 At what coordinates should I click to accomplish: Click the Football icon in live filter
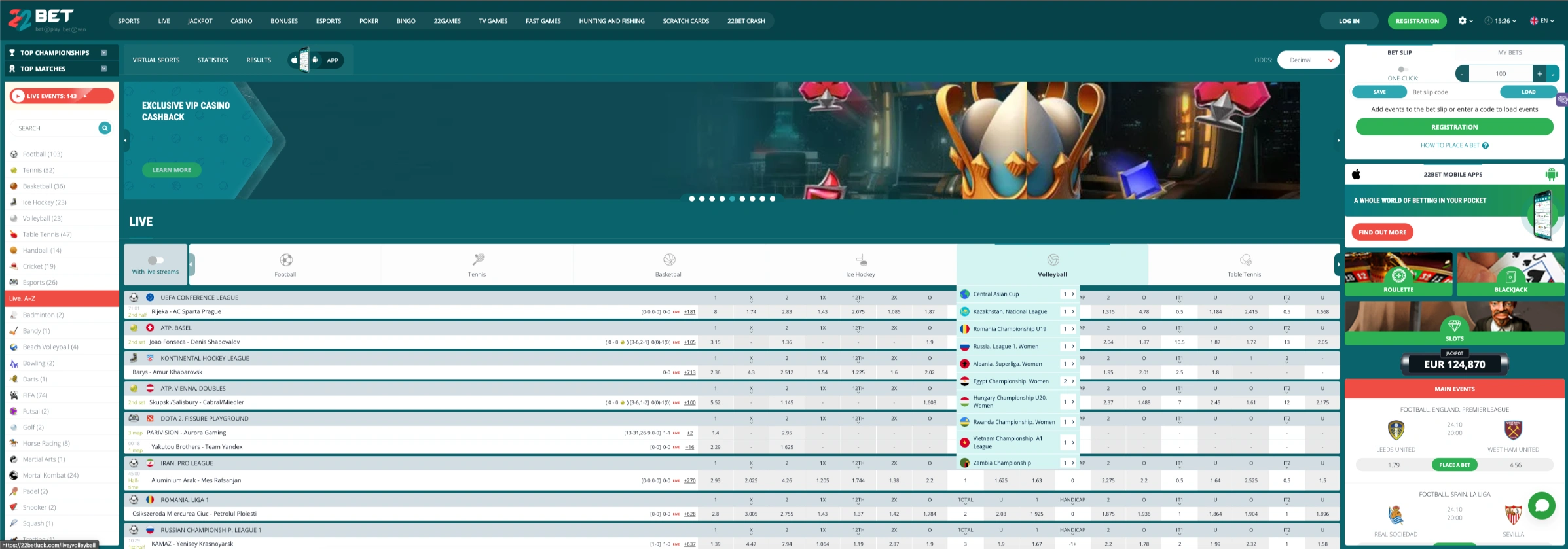[x=285, y=260]
